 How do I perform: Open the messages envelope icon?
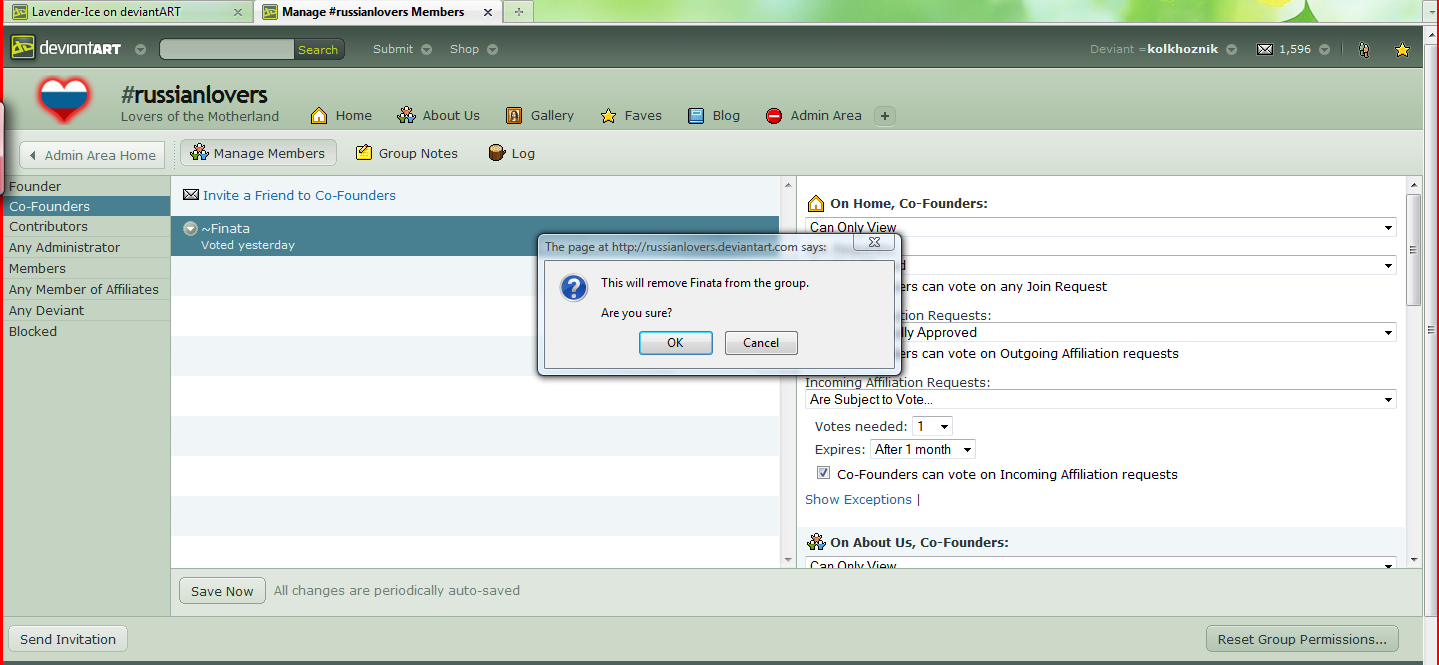pyautogui.click(x=1265, y=49)
